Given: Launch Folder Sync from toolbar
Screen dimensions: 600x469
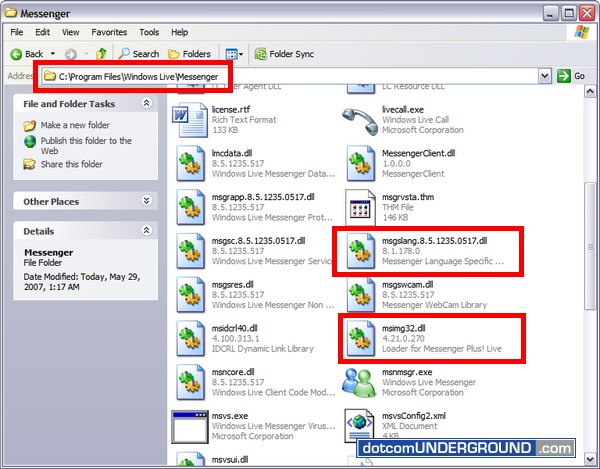Looking at the screenshot, I should pos(284,54).
